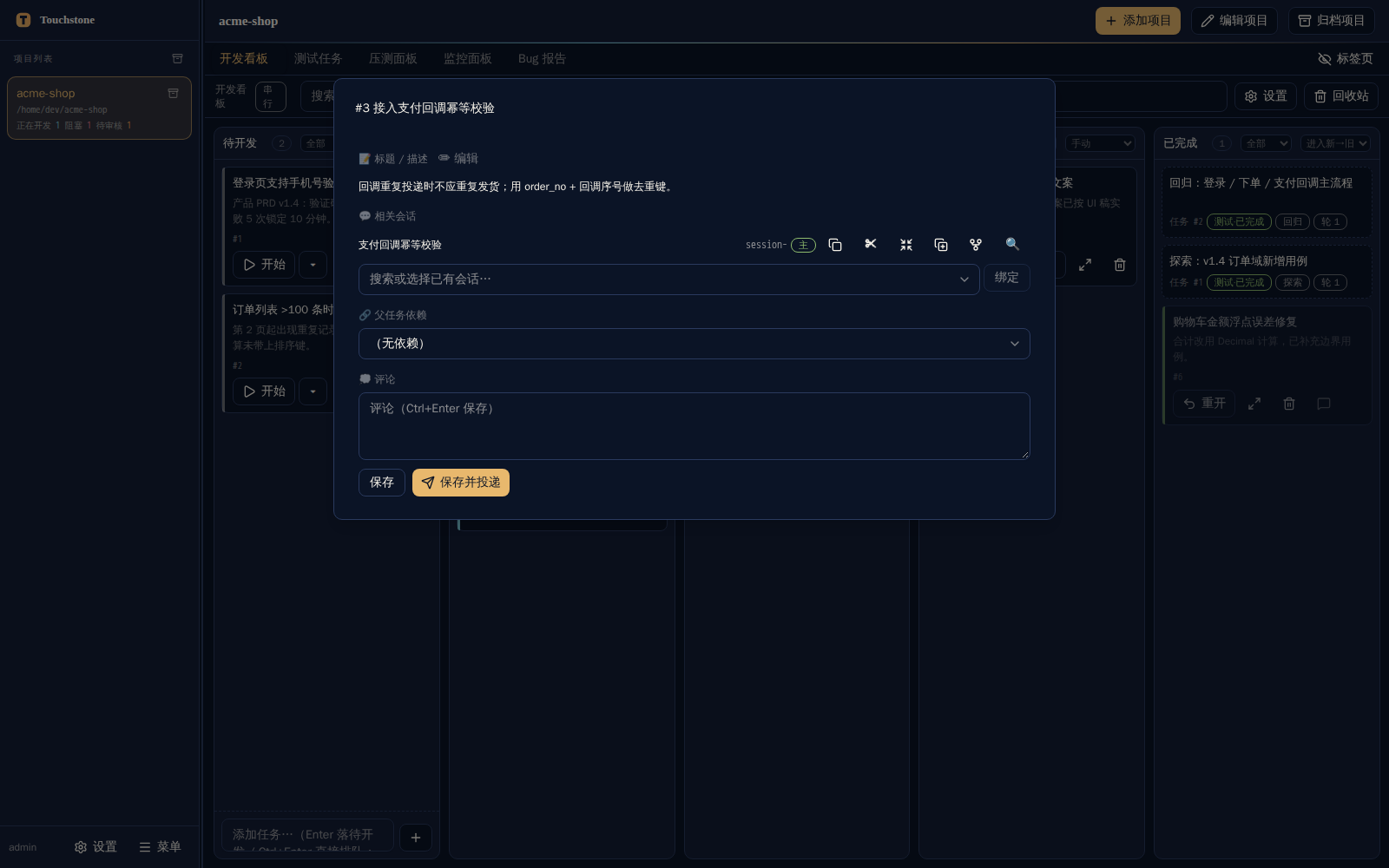Screen dimensions: 1389x868
Task: Toggle the 串行 mode button
Action: point(271,96)
